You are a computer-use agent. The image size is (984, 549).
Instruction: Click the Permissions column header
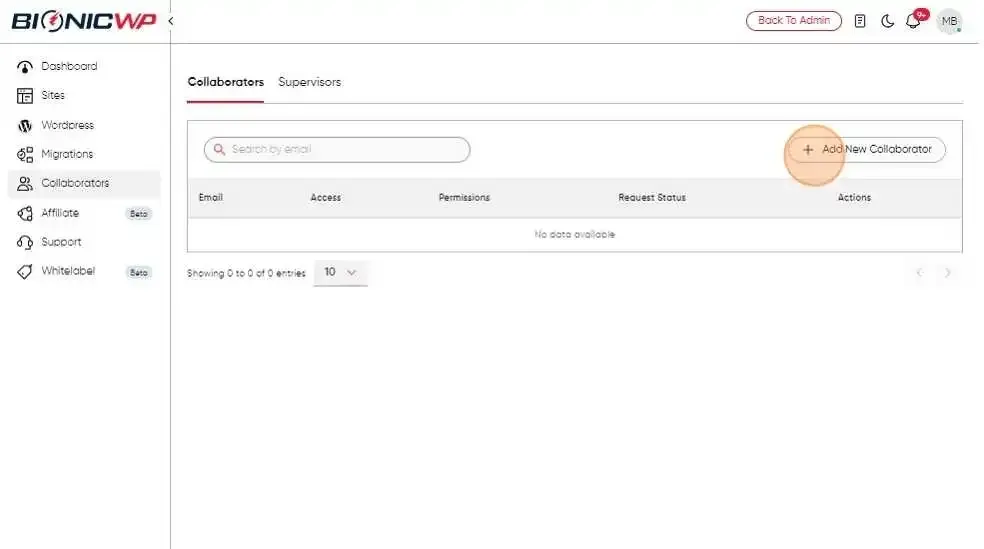464,197
